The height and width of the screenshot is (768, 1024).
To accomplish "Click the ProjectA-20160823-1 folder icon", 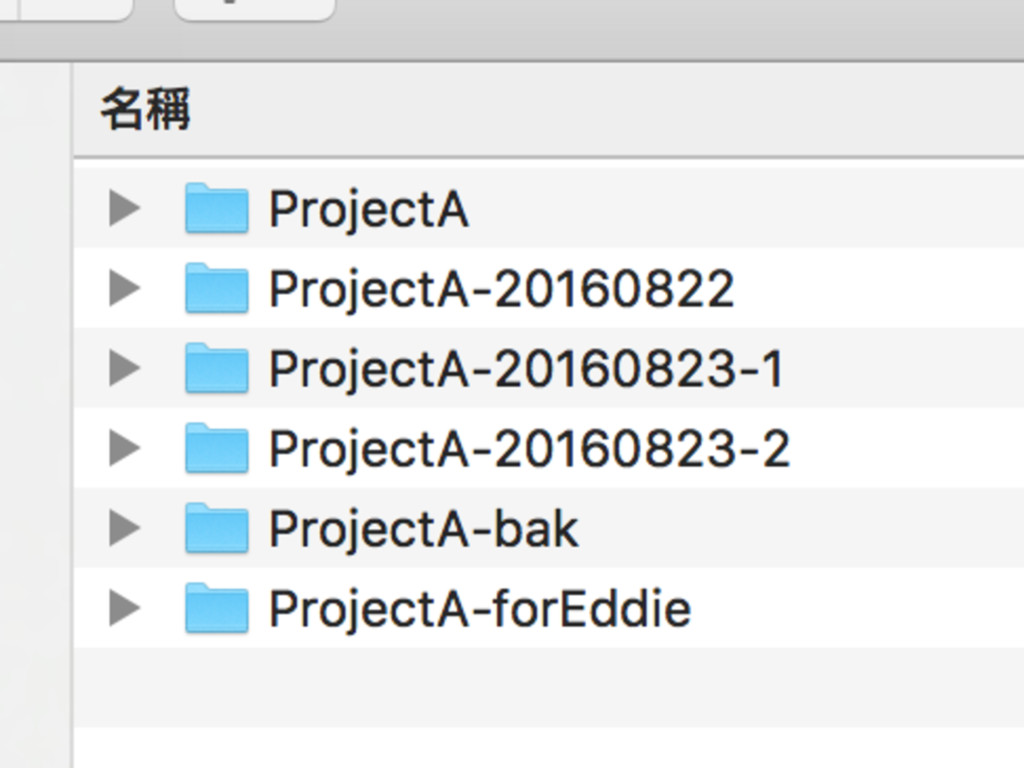I will click(216, 369).
